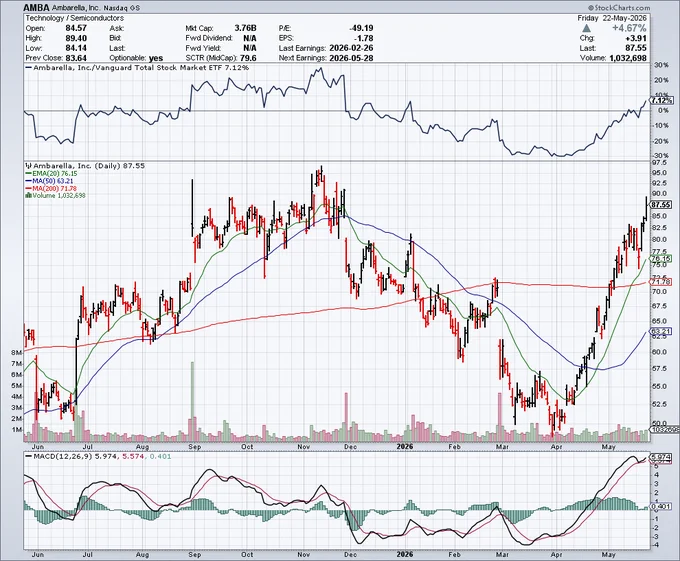Select the Prev Close value 83.64
The width and height of the screenshot is (680, 561).
76,58
